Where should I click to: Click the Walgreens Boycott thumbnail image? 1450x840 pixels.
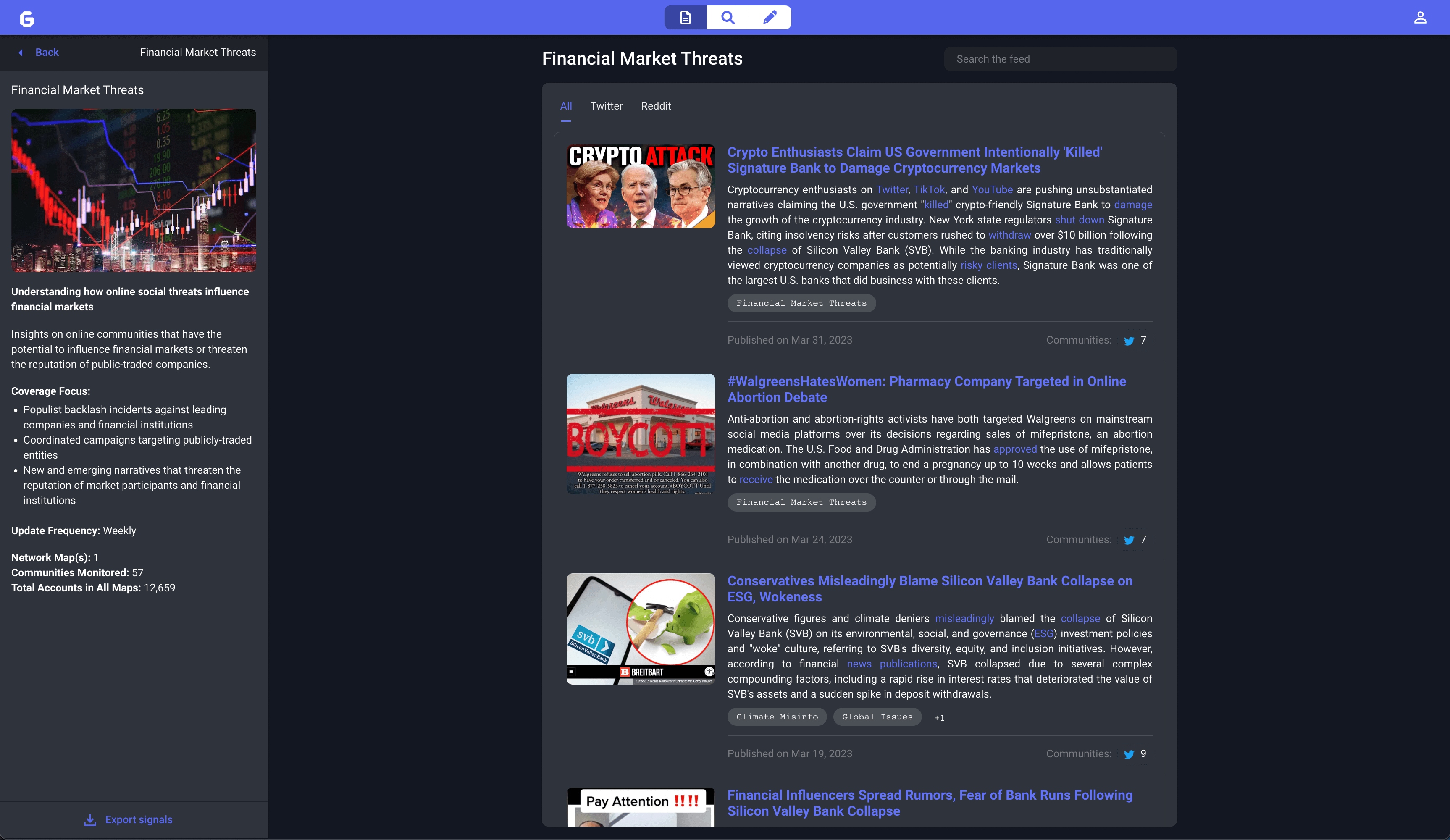pyautogui.click(x=641, y=434)
